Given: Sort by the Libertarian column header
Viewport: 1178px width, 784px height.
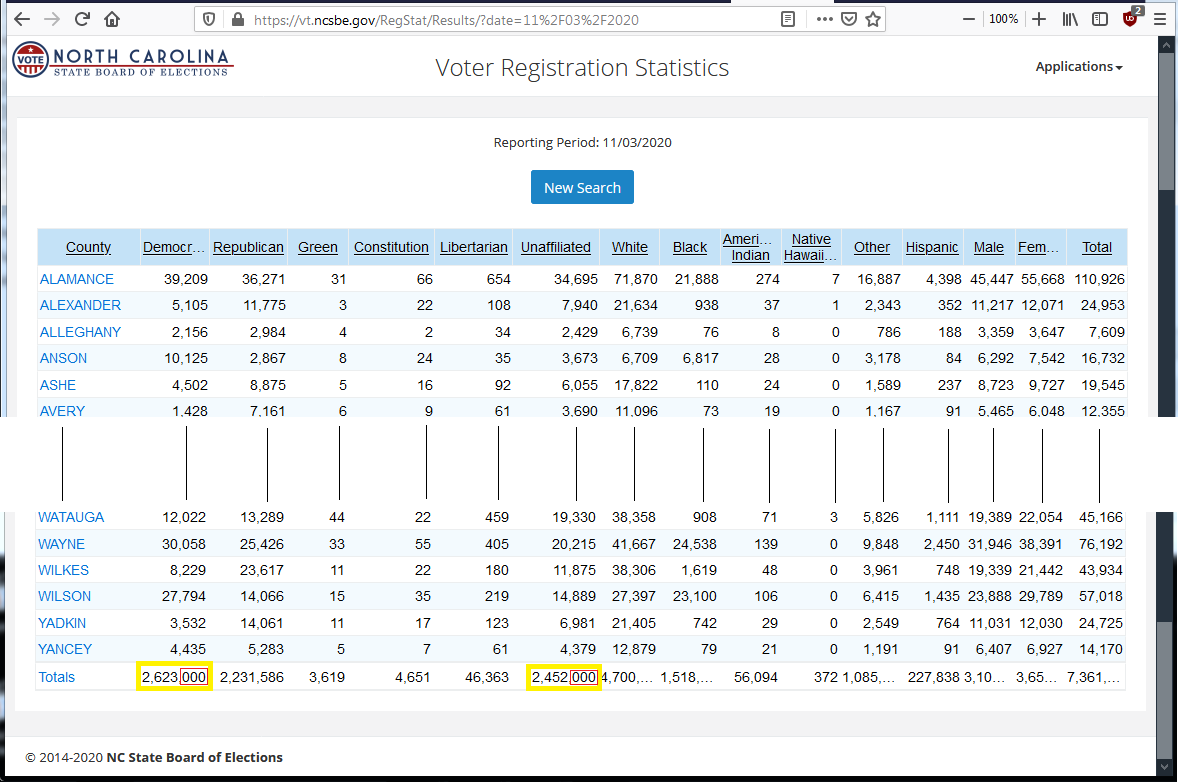Looking at the screenshot, I should point(474,247).
